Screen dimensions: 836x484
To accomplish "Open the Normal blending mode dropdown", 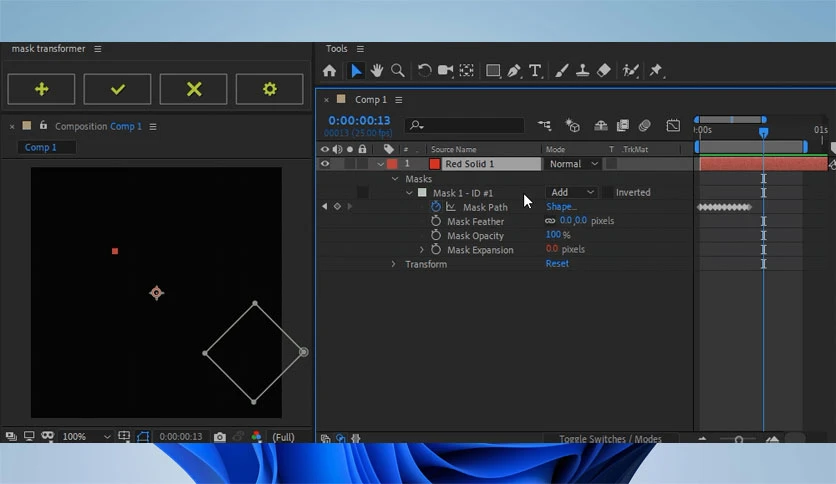I will click(x=573, y=164).
